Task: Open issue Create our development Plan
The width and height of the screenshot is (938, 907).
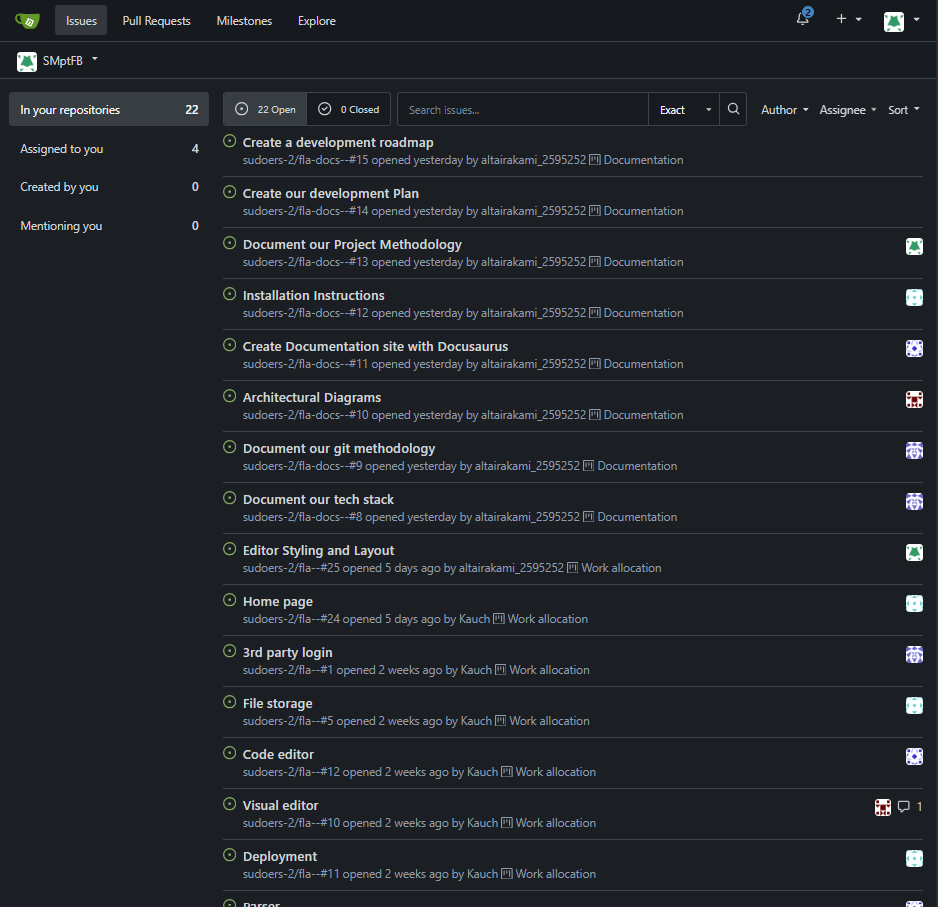Action: (x=331, y=193)
